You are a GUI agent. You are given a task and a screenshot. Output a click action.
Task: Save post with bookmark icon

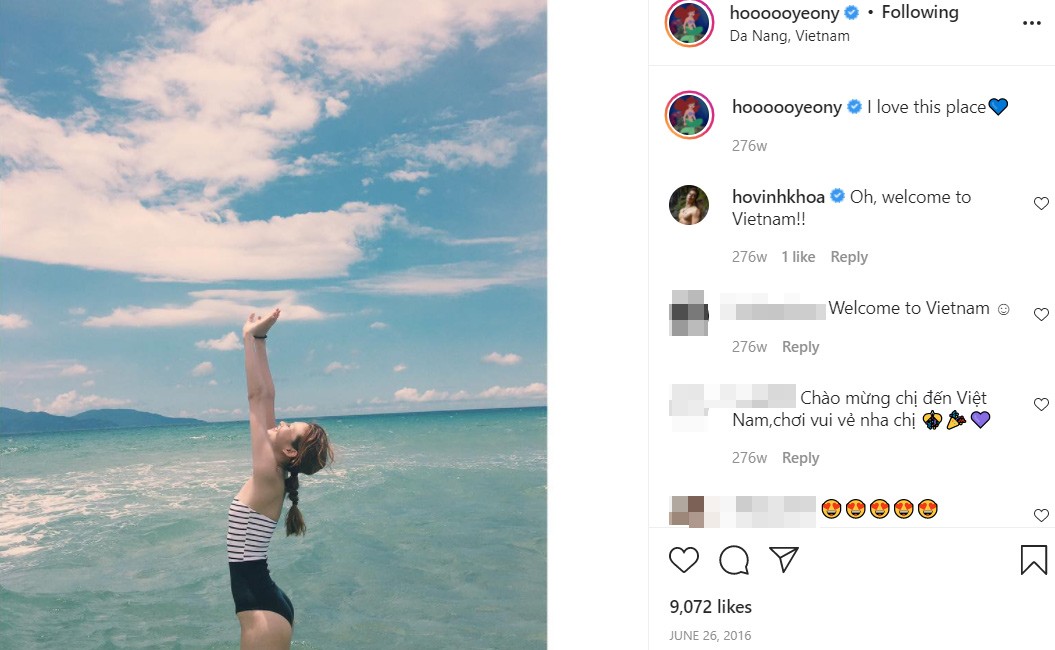tap(1033, 560)
